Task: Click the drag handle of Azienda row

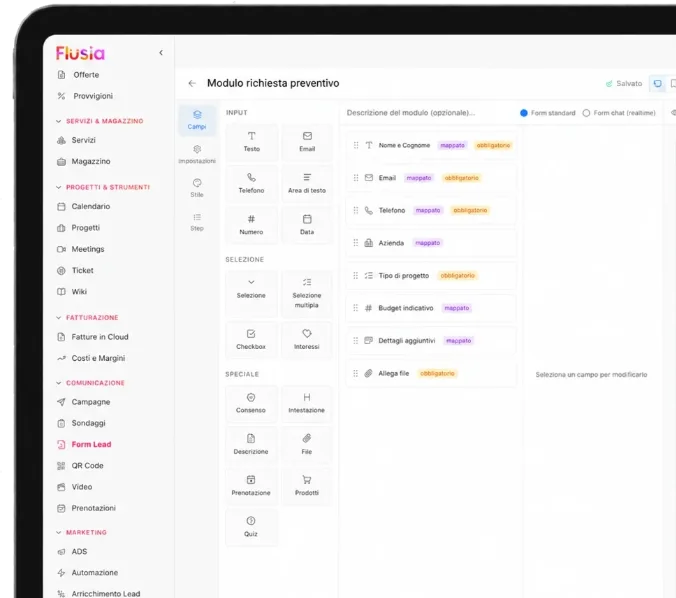Action: pyautogui.click(x=356, y=243)
